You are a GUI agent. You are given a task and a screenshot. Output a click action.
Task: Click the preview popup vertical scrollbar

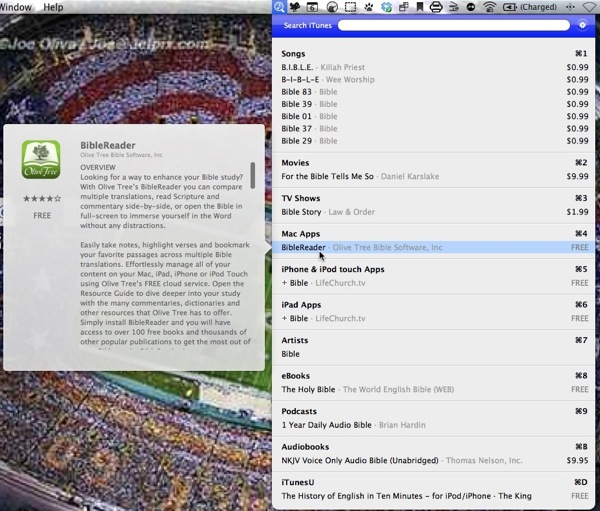coord(253,175)
